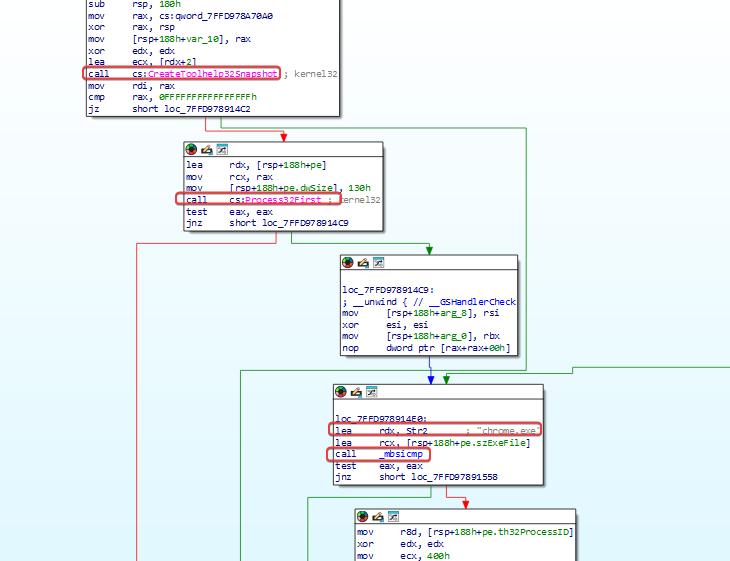This screenshot has height=561, width=730.
Task: Click [rsp+188h+pe.dwSize] operand
Action: coord(283,188)
